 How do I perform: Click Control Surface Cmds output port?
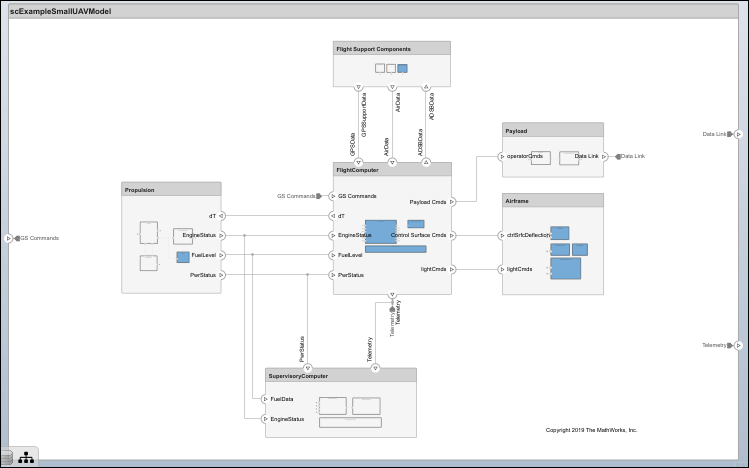451,235
